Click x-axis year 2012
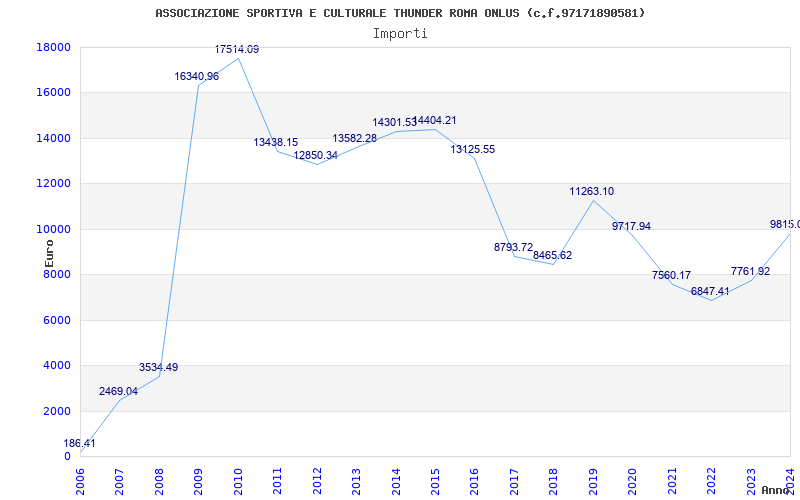The height and width of the screenshot is (500, 800). (317, 481)
